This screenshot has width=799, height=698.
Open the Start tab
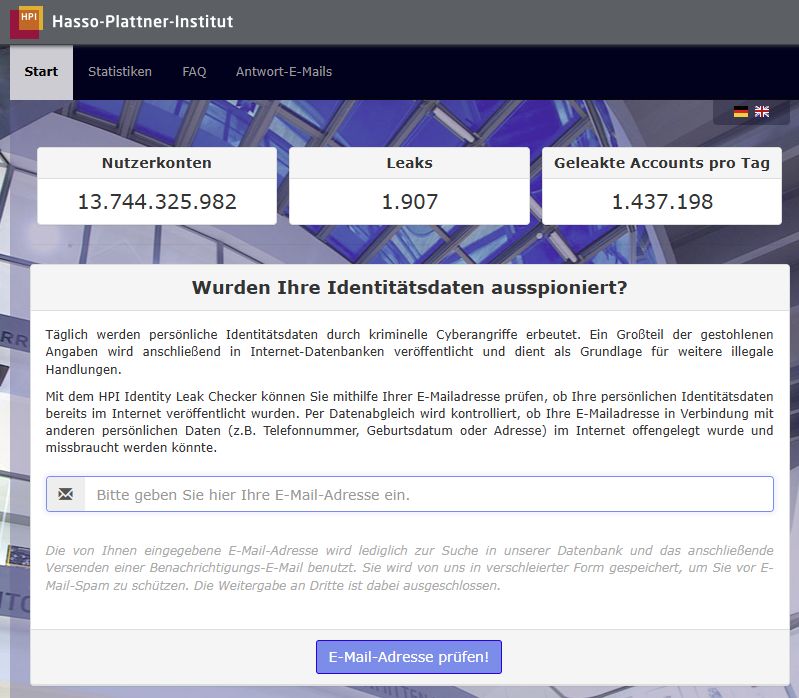click(x=41, y=72)
